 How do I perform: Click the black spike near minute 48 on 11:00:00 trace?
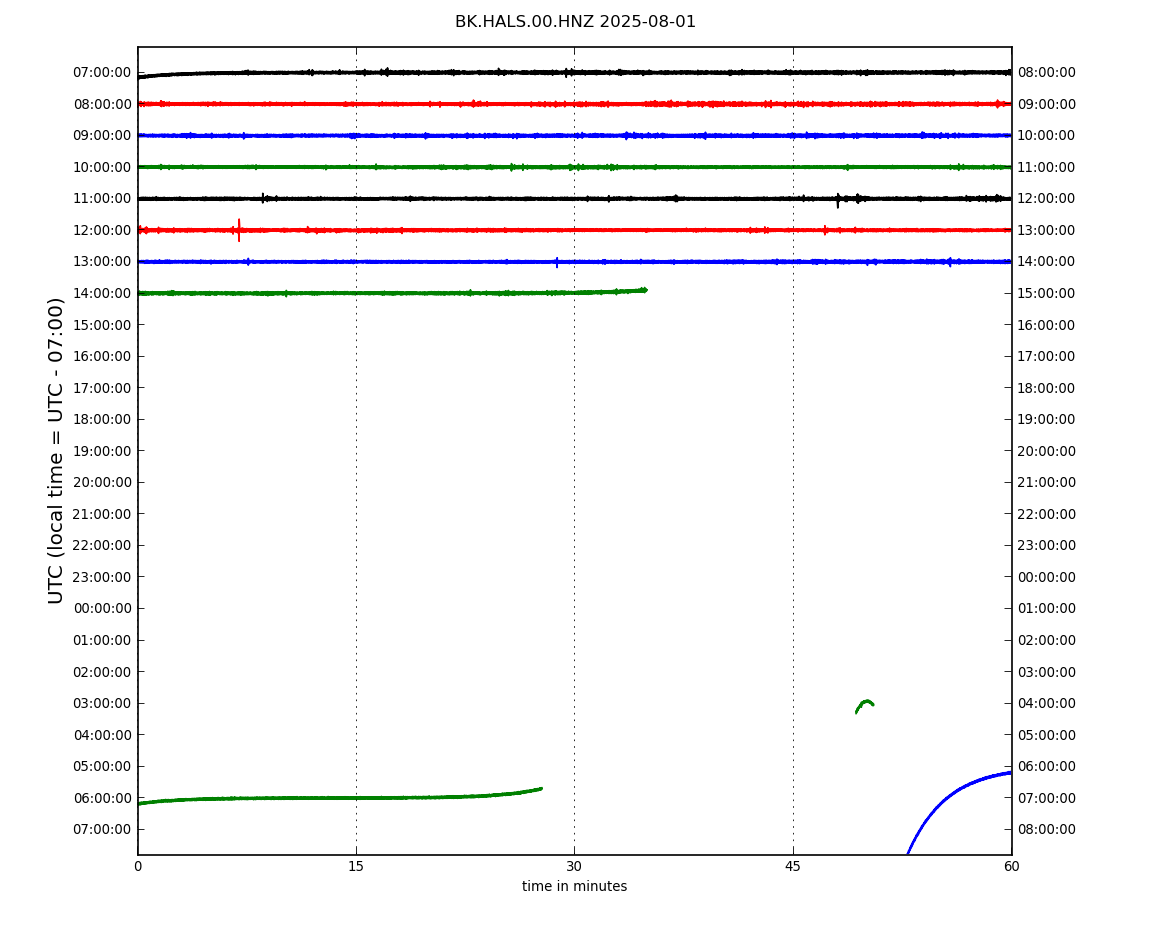838,200
